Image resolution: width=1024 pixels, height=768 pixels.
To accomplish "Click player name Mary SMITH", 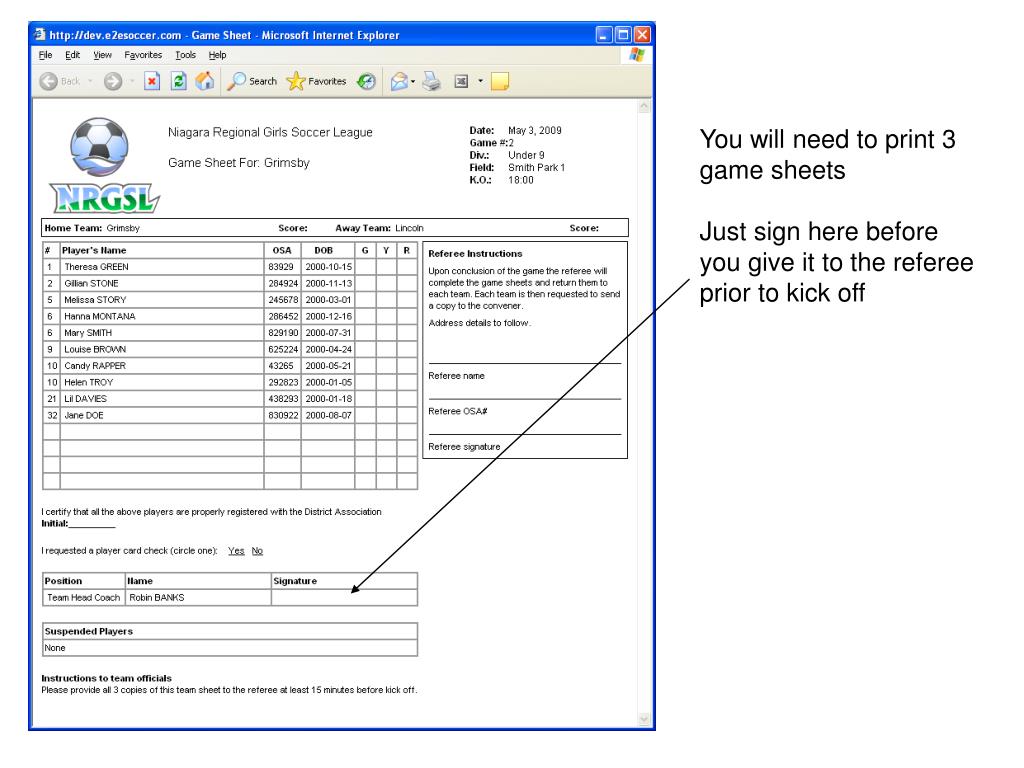I will [88, 332].
